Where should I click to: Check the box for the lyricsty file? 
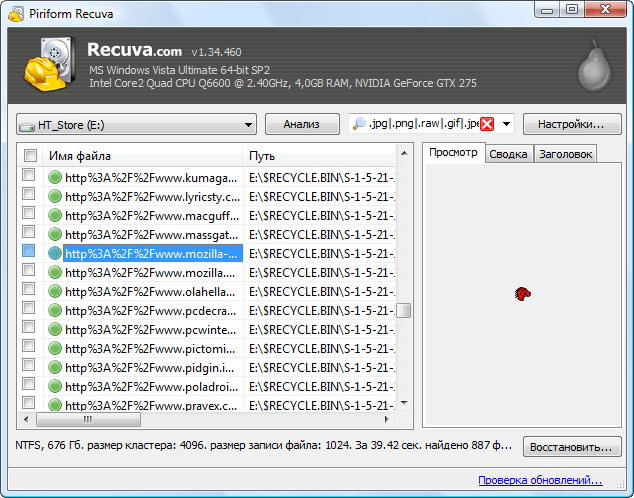tap(29, 194)
